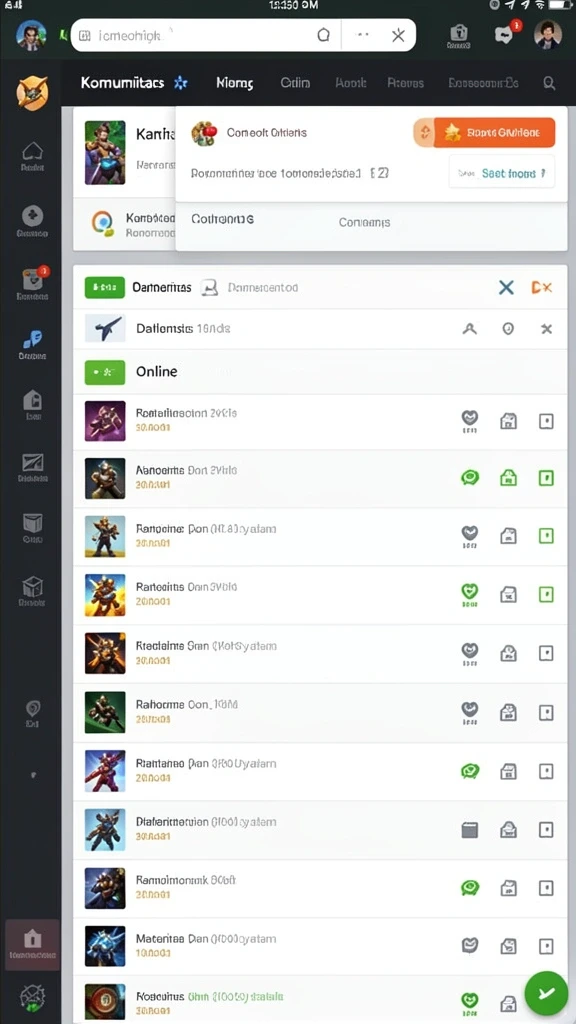Open the search magnifier in the dark navigation bar

[549, 83]
